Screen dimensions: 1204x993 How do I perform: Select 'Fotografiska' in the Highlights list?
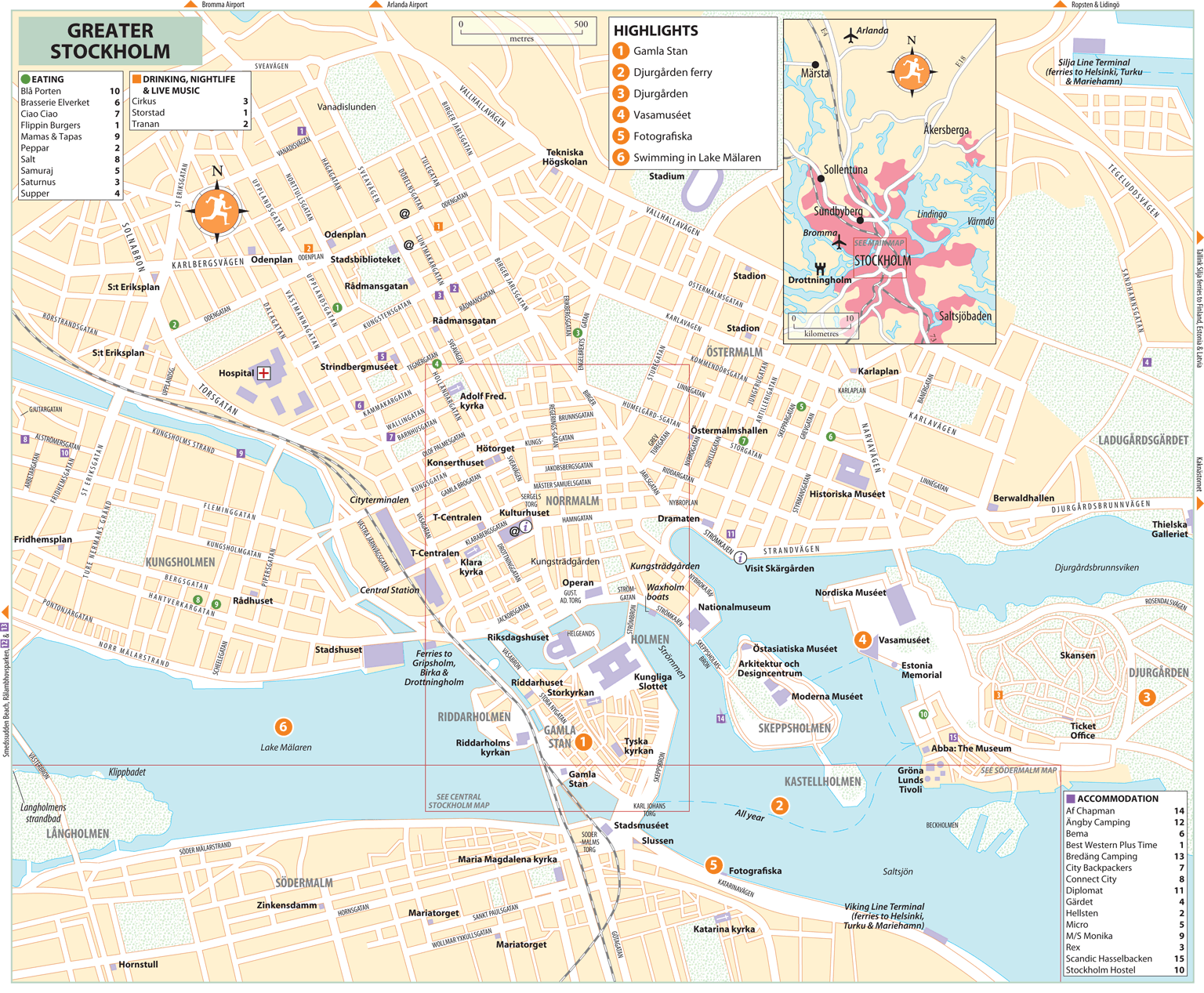click(662, 136)
